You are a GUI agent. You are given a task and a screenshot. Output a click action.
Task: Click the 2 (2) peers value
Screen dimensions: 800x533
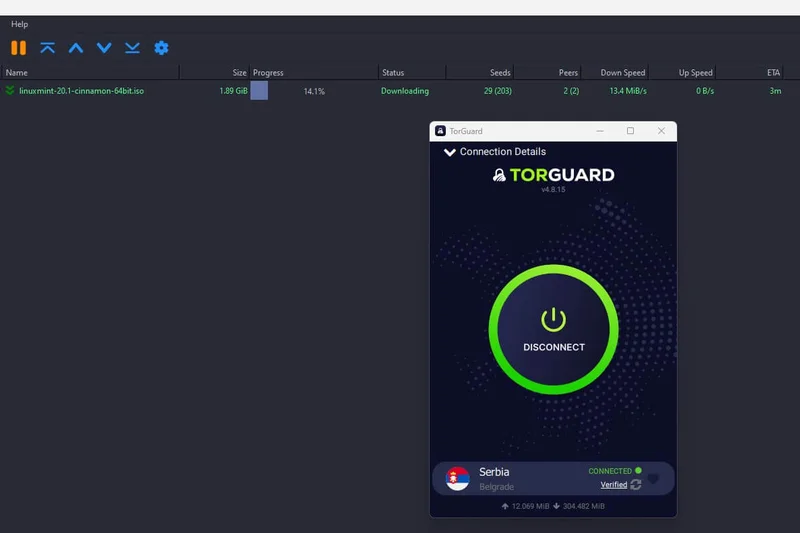click(x=571, y=91)
